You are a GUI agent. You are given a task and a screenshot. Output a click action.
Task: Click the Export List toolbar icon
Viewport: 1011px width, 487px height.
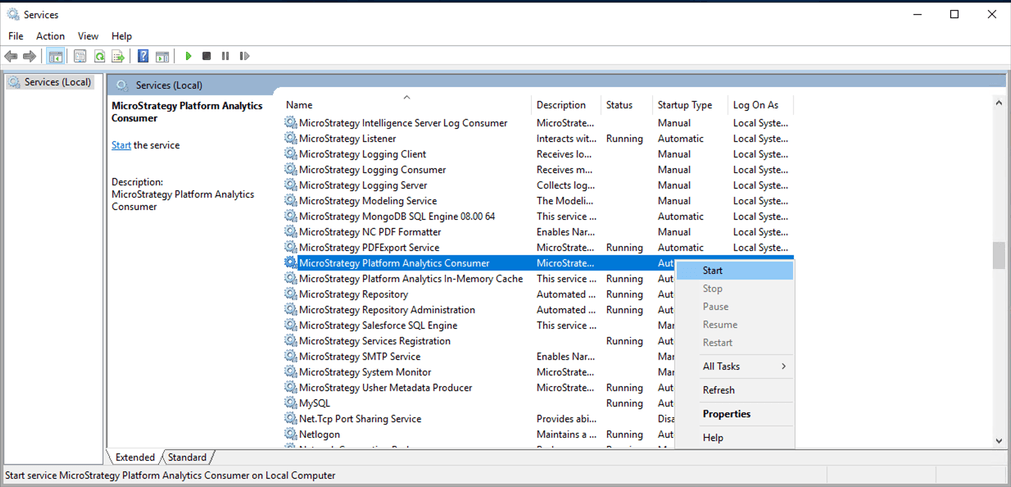[x=118, y=56]
